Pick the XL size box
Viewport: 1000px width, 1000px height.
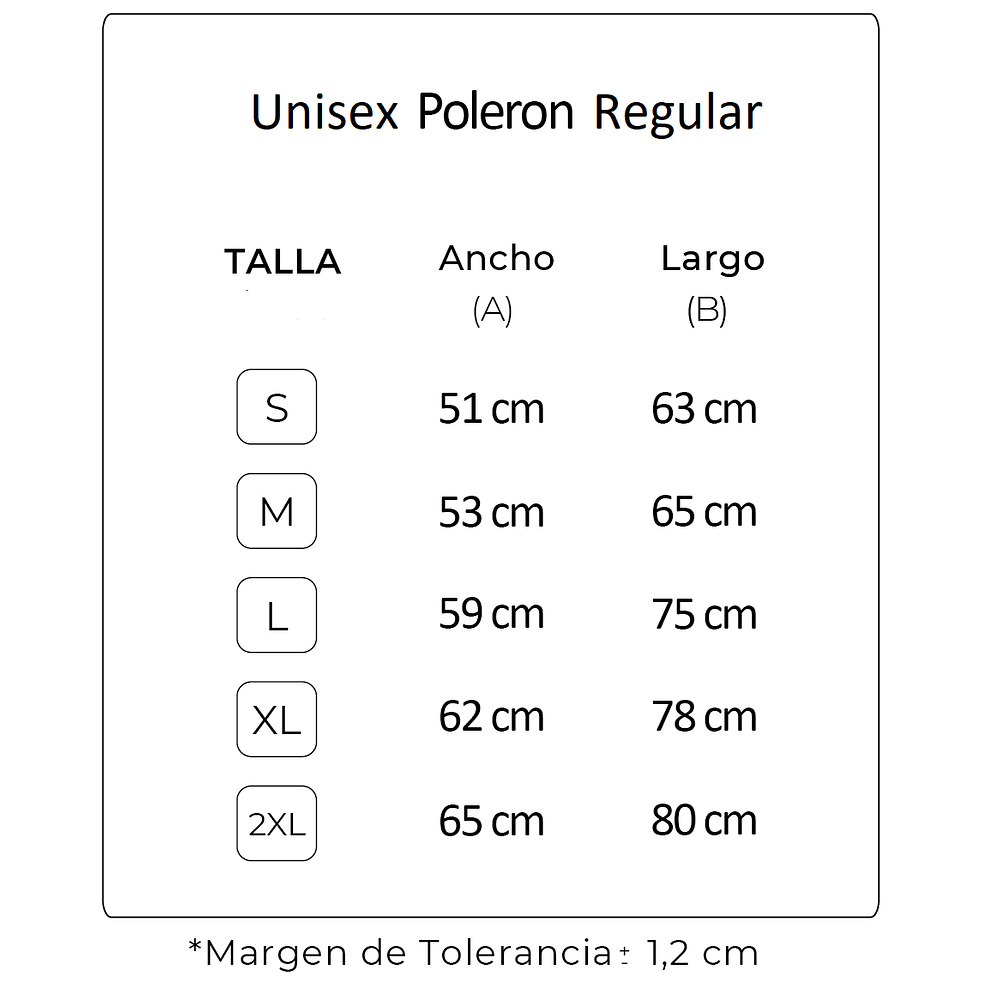pyautogui.click(x=276, y=719)
